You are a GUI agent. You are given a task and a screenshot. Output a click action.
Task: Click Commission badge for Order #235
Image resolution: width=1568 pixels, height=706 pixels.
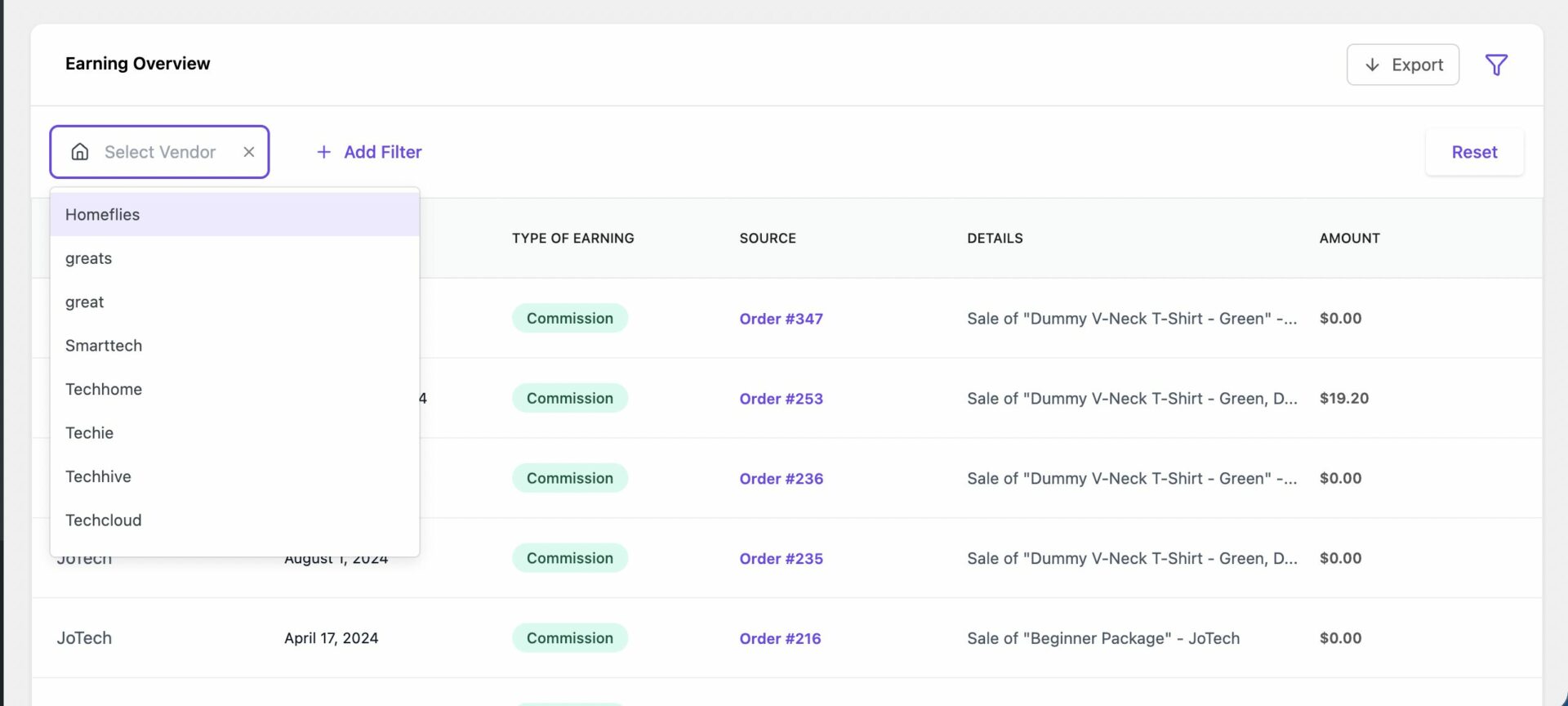(x=570, y=559)
